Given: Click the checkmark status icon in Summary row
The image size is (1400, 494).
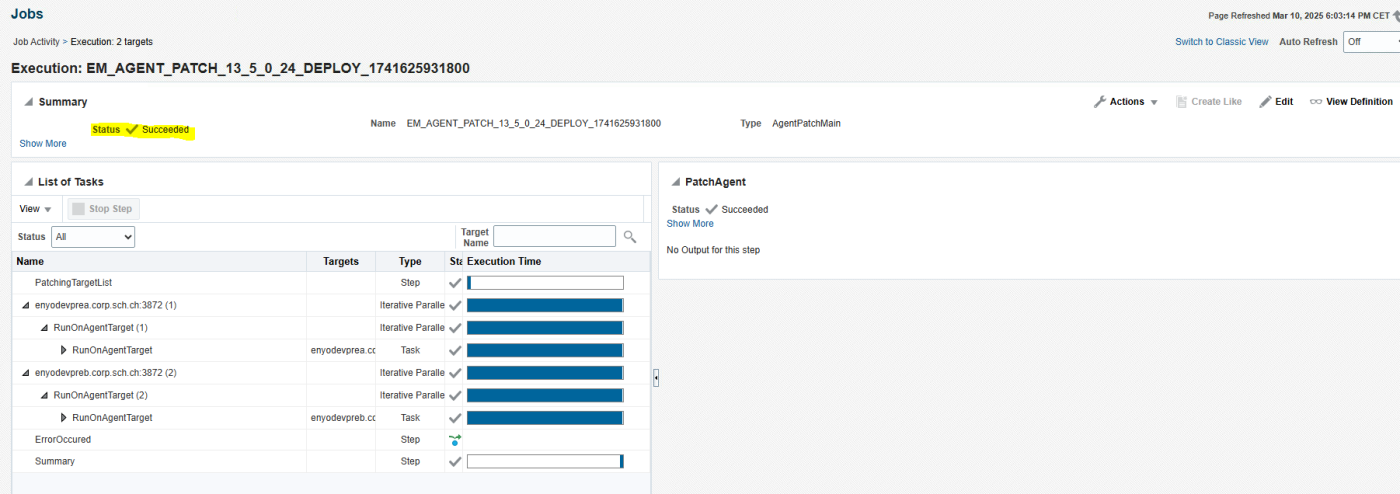Looking at the screenshot, I should (456, 462).
